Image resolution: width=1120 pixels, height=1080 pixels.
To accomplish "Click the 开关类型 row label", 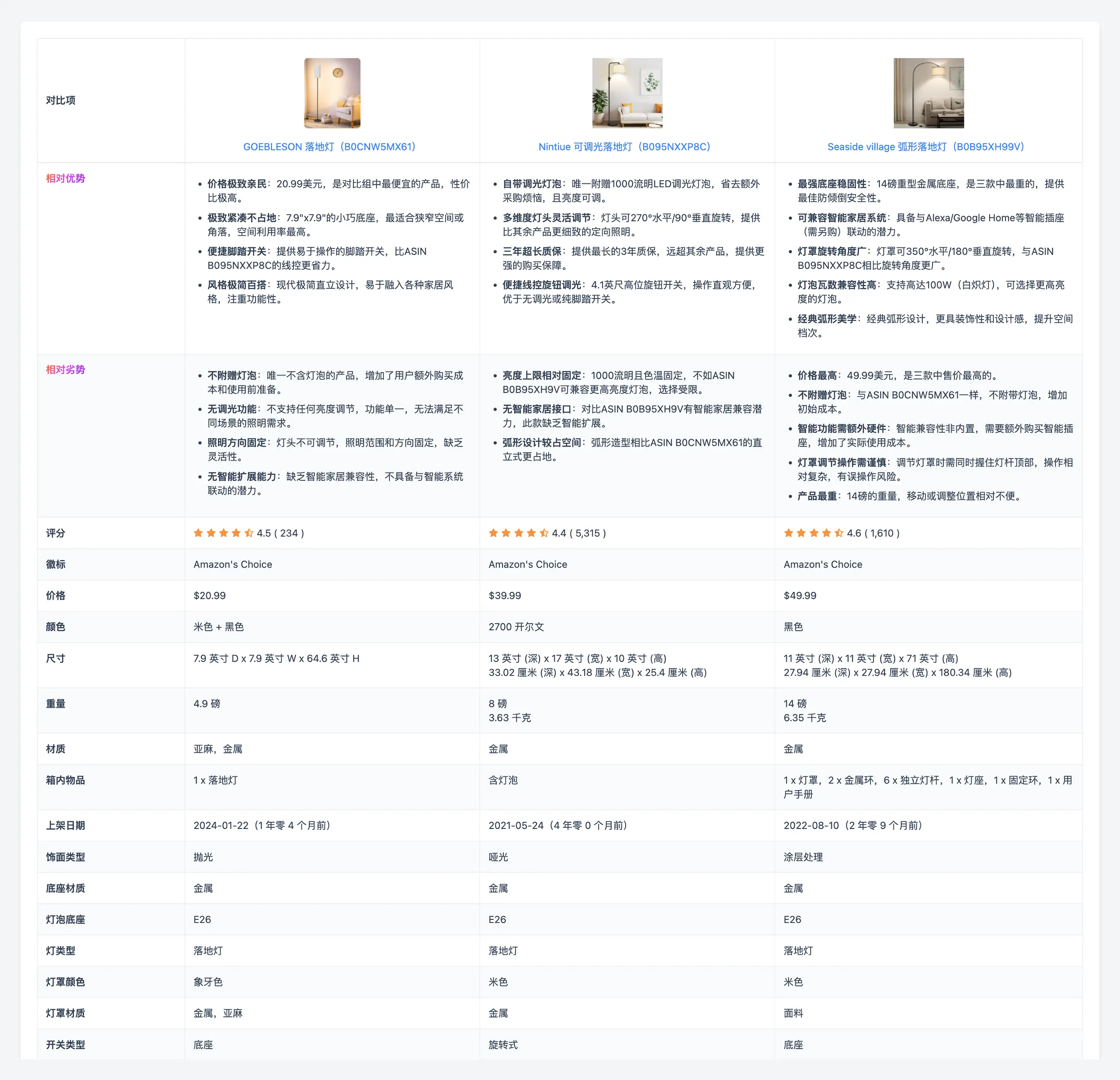I will pos(65,1045).
